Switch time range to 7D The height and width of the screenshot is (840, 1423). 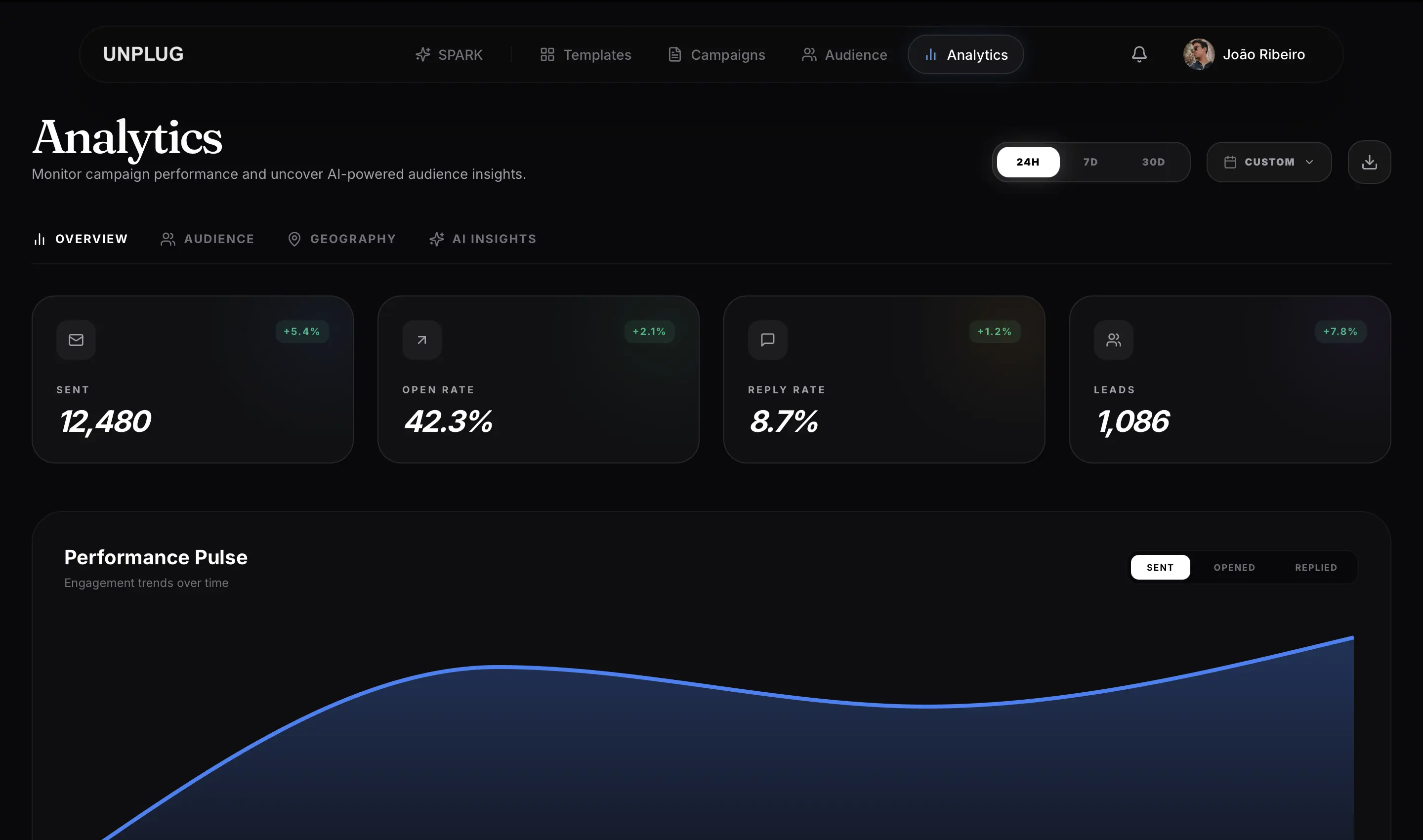click(x=1090, y=162)
